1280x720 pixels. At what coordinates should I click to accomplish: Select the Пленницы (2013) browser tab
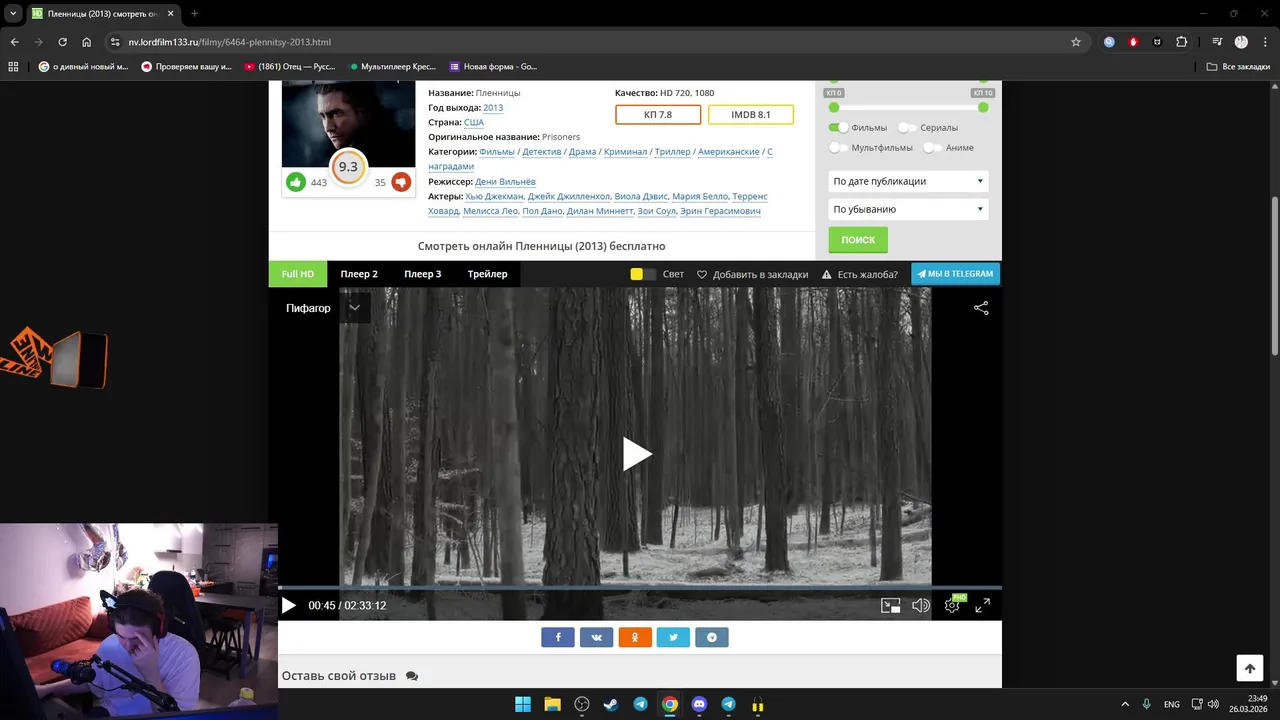tap(102, 13)
